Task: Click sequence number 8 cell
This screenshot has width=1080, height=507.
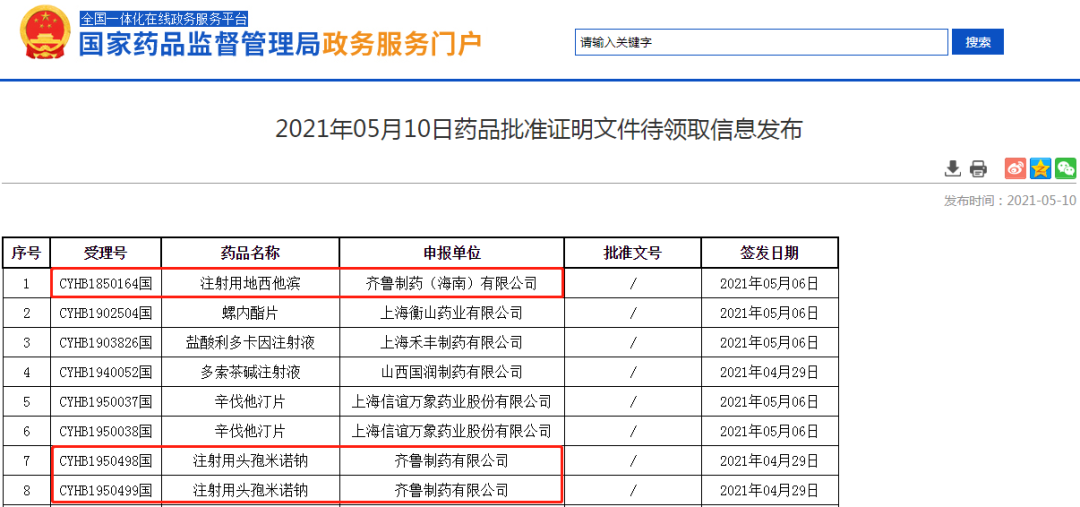Action: pos(26,491)
